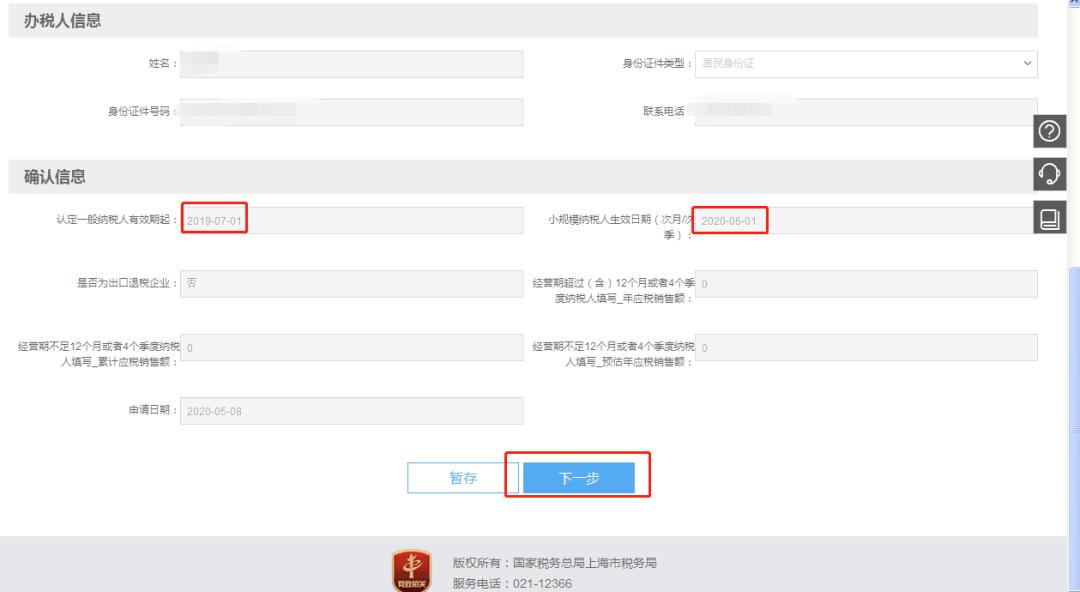
Task: Click the 姓名 input field
Action: pos(351,63)
